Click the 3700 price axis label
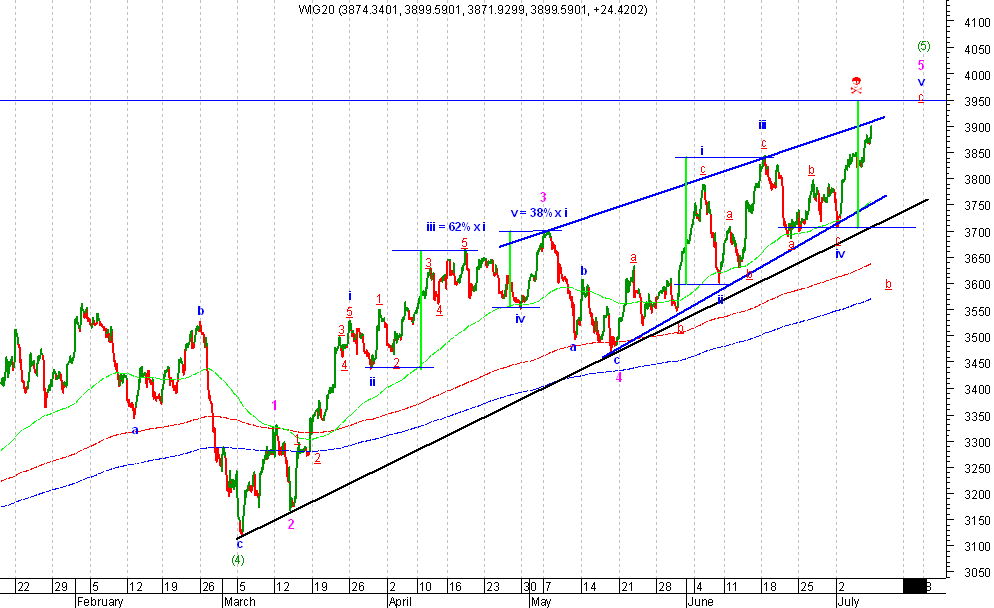The image size is (994, 608). (x=976, y=233)
